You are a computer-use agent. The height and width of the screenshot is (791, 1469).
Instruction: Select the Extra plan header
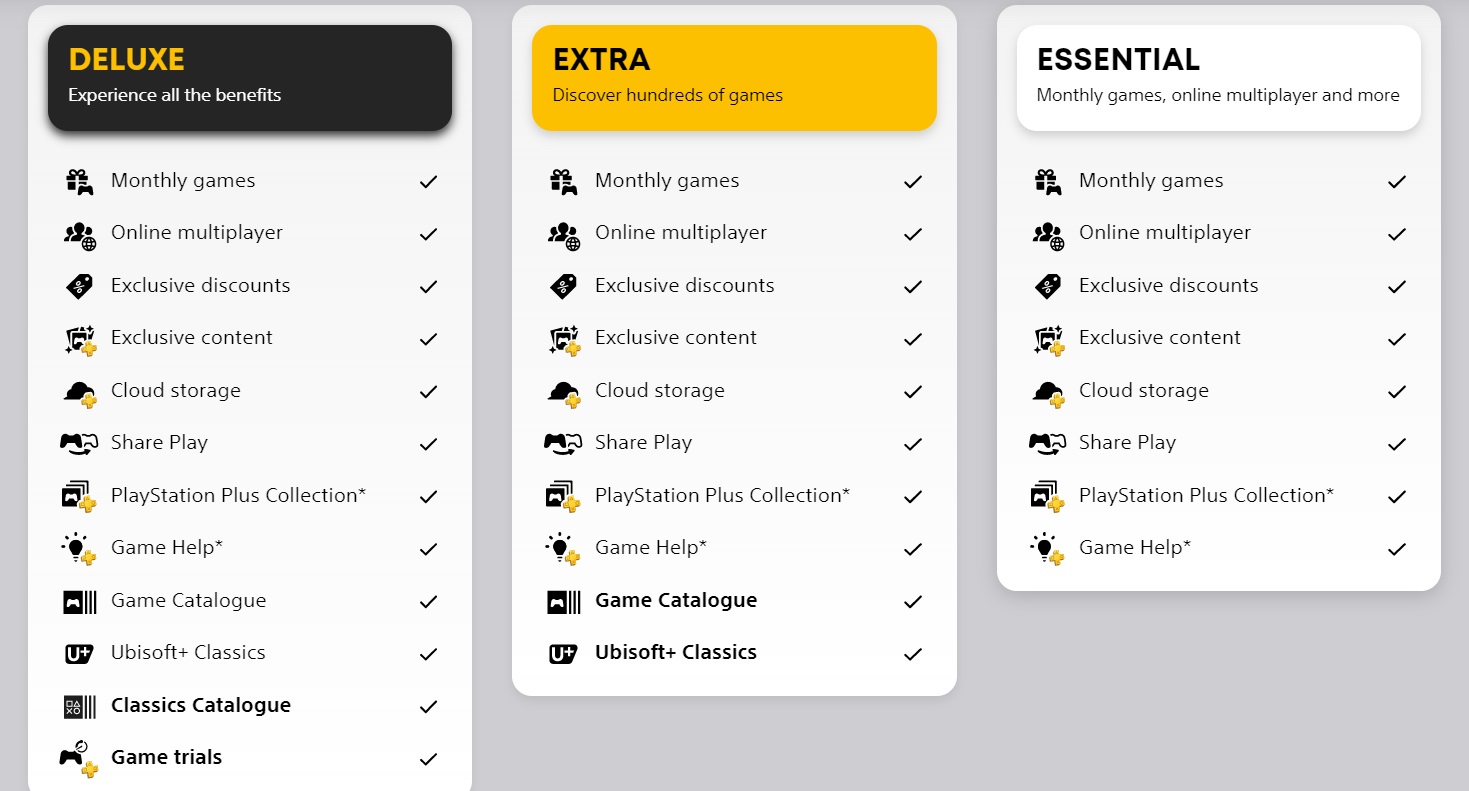click(734, 77)
